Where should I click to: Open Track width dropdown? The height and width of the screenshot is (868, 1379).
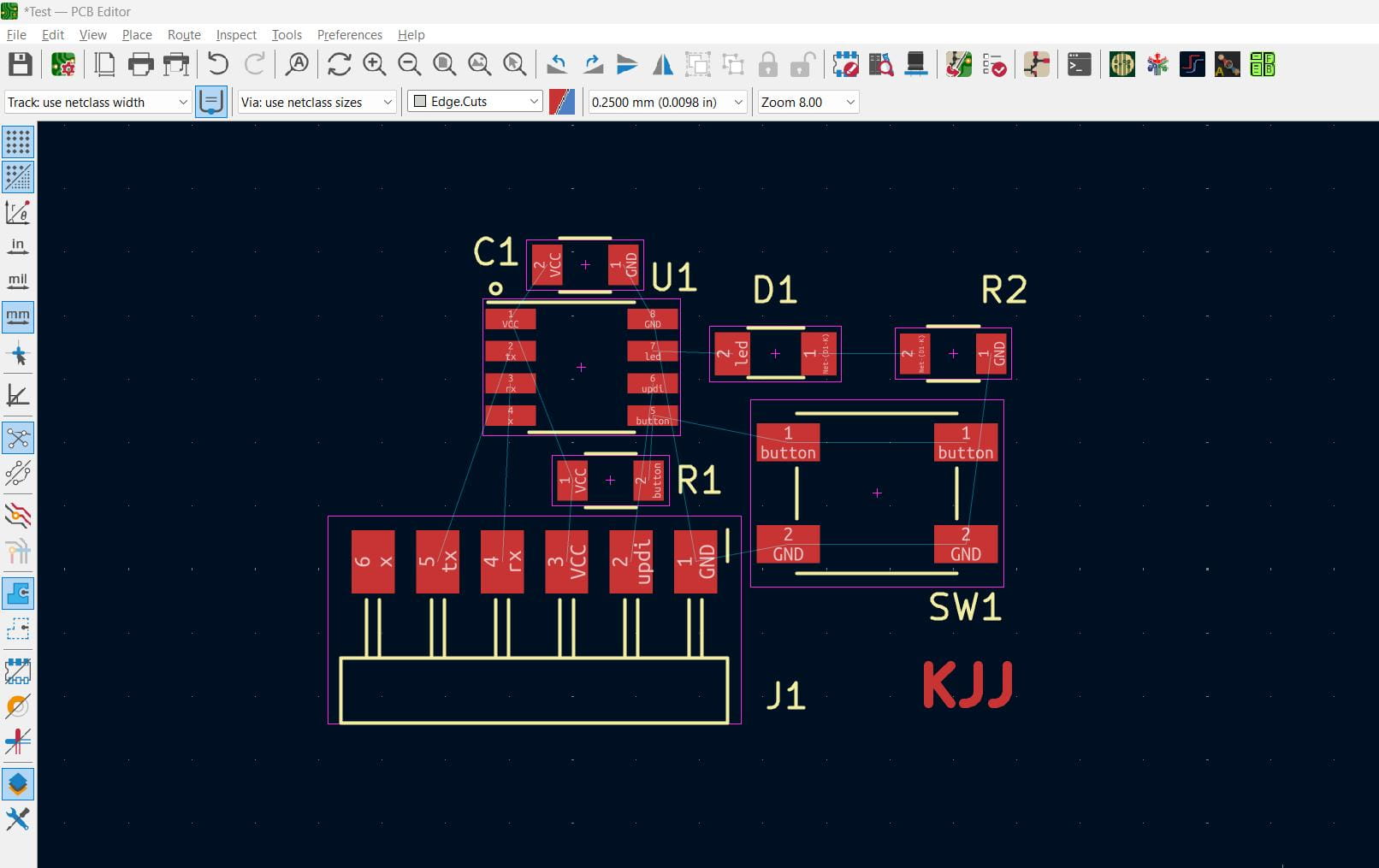coord(98,102)
